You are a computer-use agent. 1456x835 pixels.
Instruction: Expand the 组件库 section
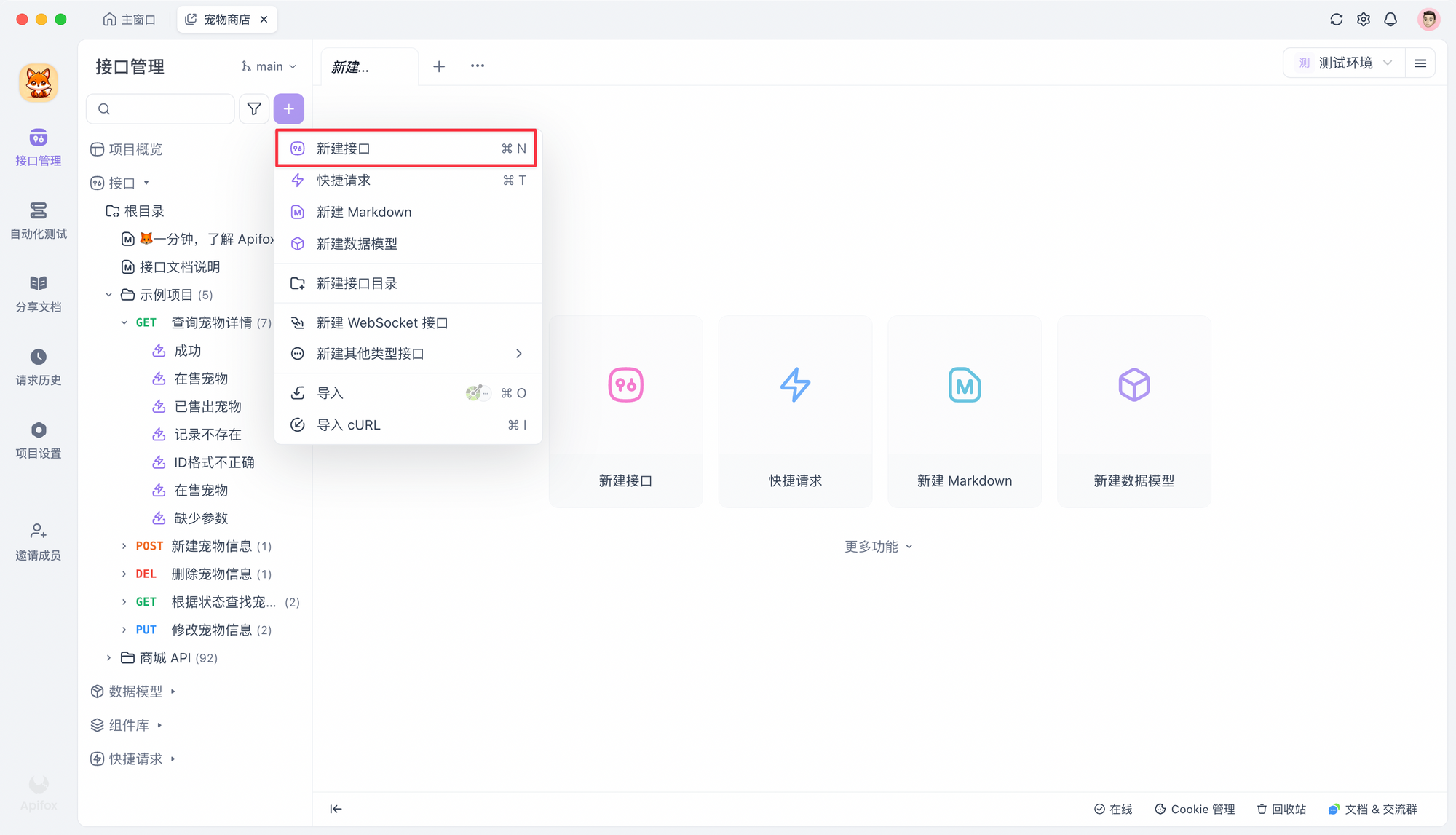pos(159,725)
